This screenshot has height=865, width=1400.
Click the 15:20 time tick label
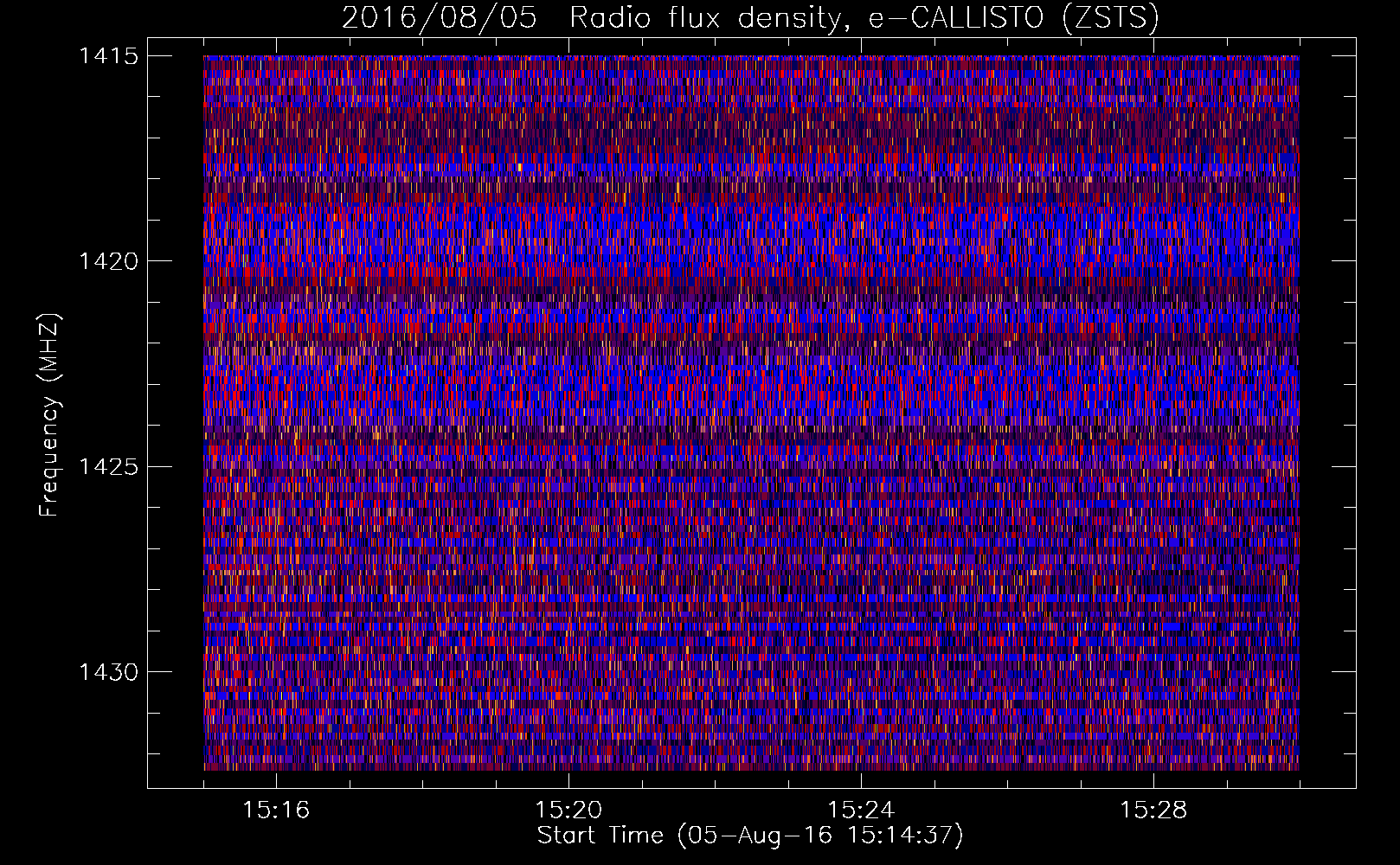[568, 810]
